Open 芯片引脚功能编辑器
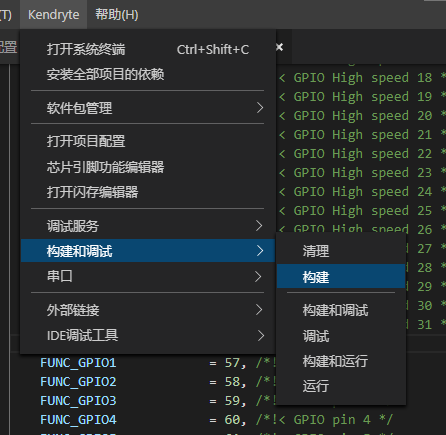446x435 pixels. (148, 167)
